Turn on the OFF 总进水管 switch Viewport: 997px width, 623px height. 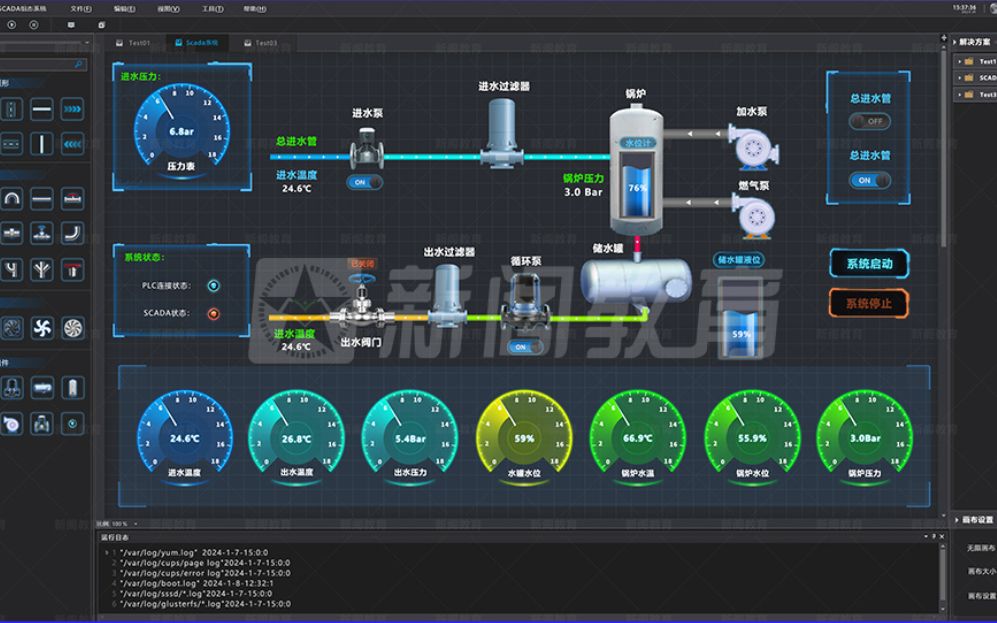pos(869,121)
